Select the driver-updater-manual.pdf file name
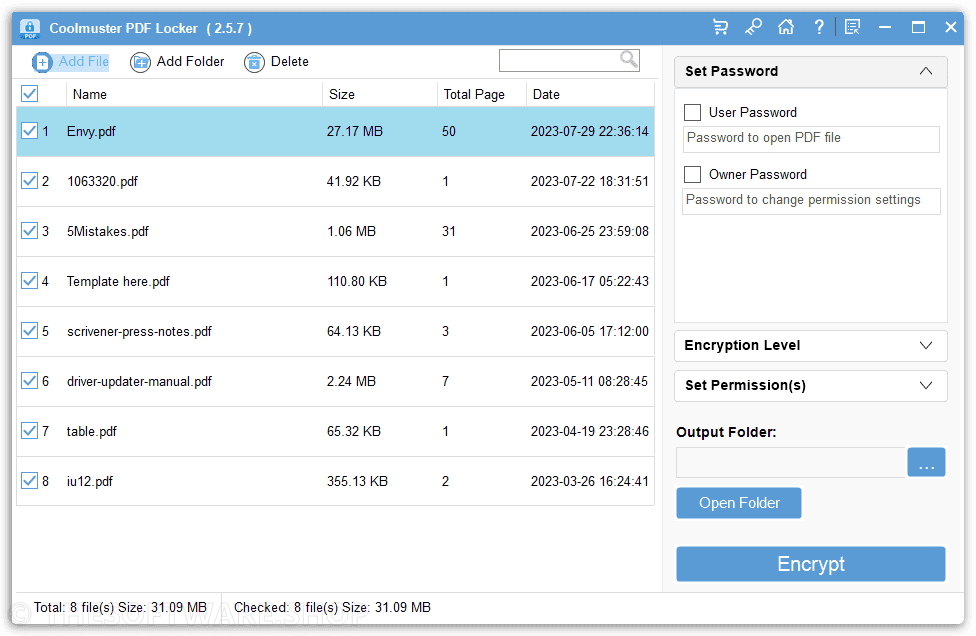This screenshot has width=976, height=636. point(139,381)
